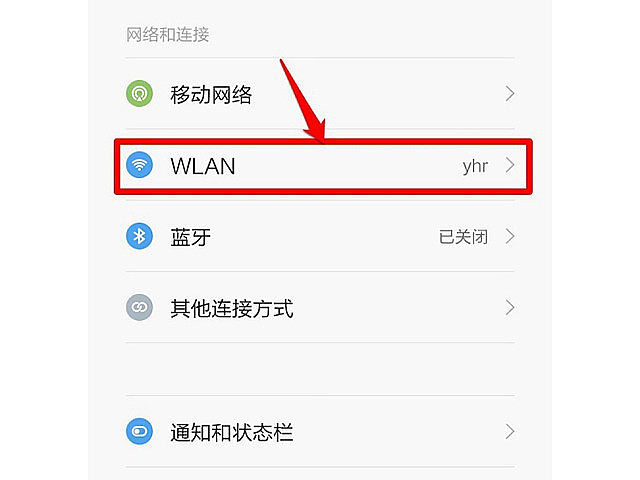Expand WLAN settings via its chevron
The width and height of the screenshot is (640, 480).
point(510,165)
